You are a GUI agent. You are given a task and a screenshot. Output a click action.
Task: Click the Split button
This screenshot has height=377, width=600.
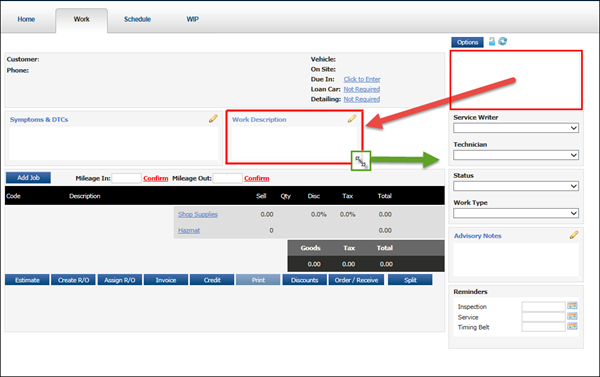410,280
